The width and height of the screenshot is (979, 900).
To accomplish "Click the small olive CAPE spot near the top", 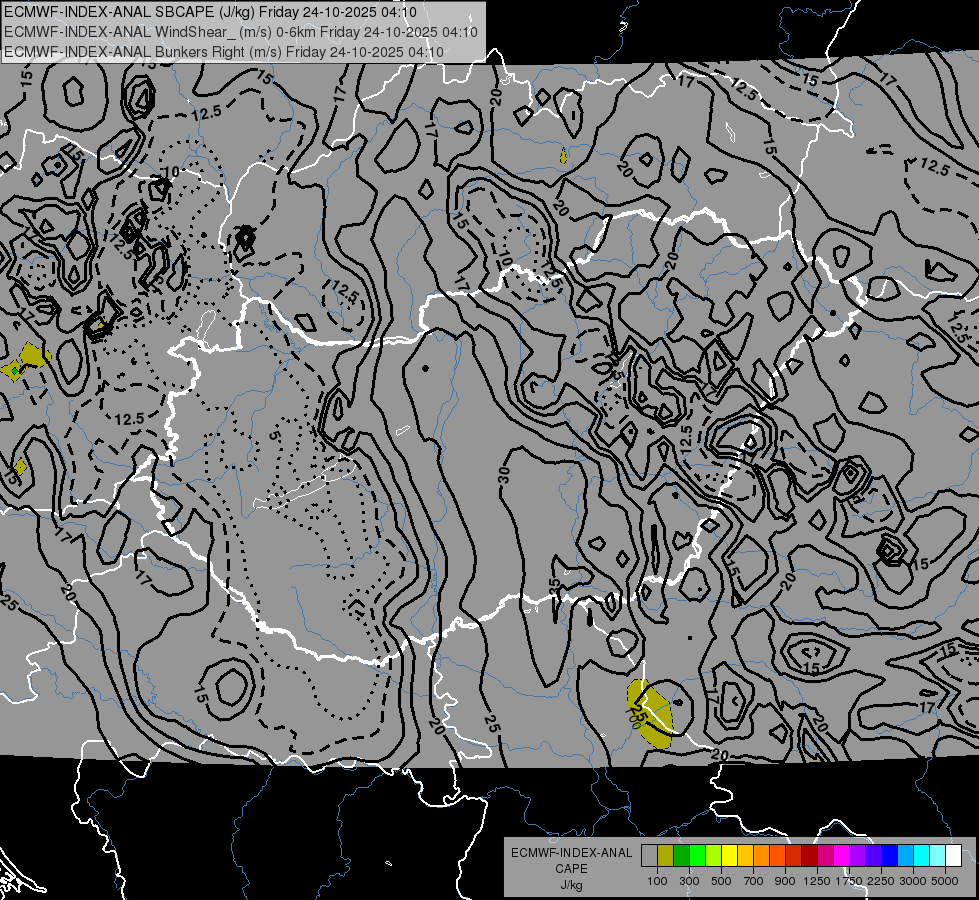I will click(x=563, y=156).
